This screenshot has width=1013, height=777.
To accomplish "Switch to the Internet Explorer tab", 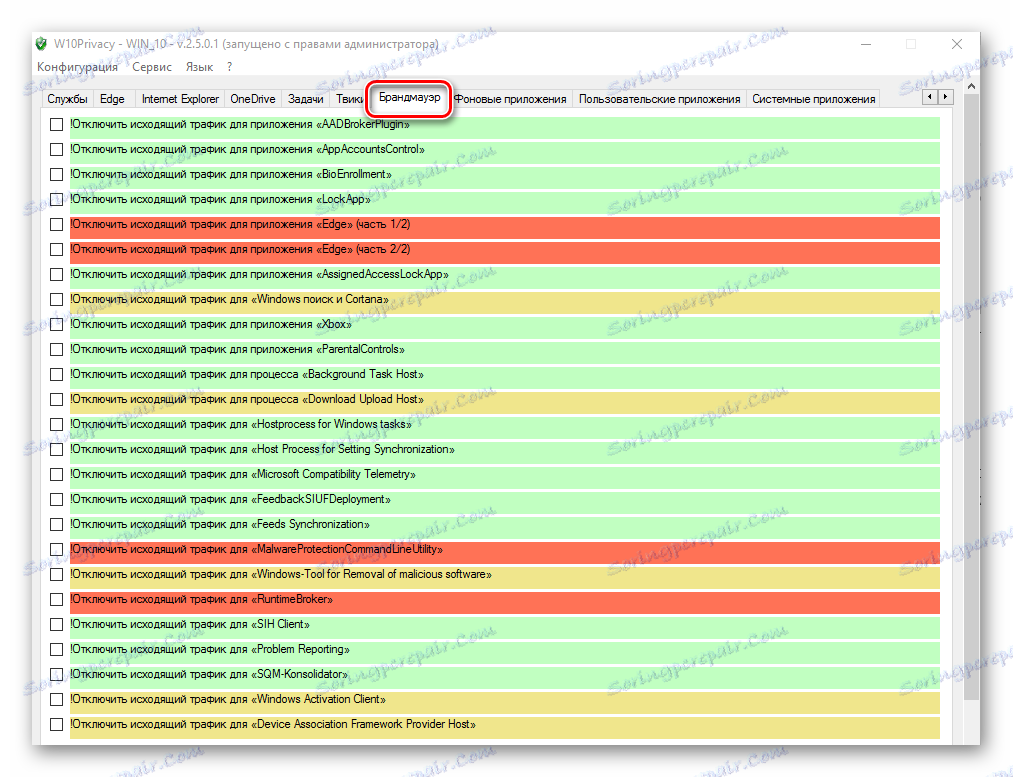I will pos(180,99).
